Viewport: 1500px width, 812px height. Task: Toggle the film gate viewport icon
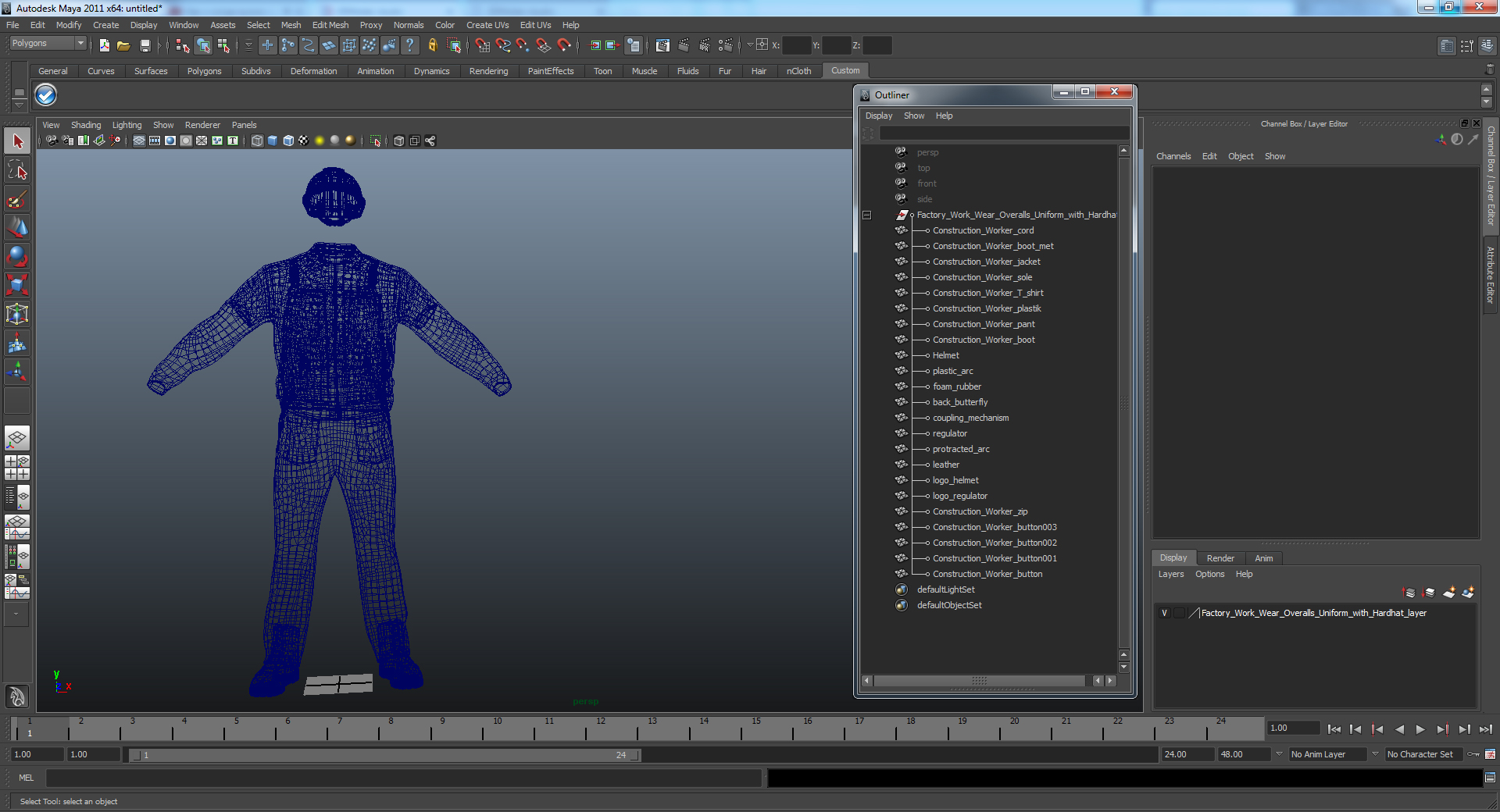coord(154,141)
